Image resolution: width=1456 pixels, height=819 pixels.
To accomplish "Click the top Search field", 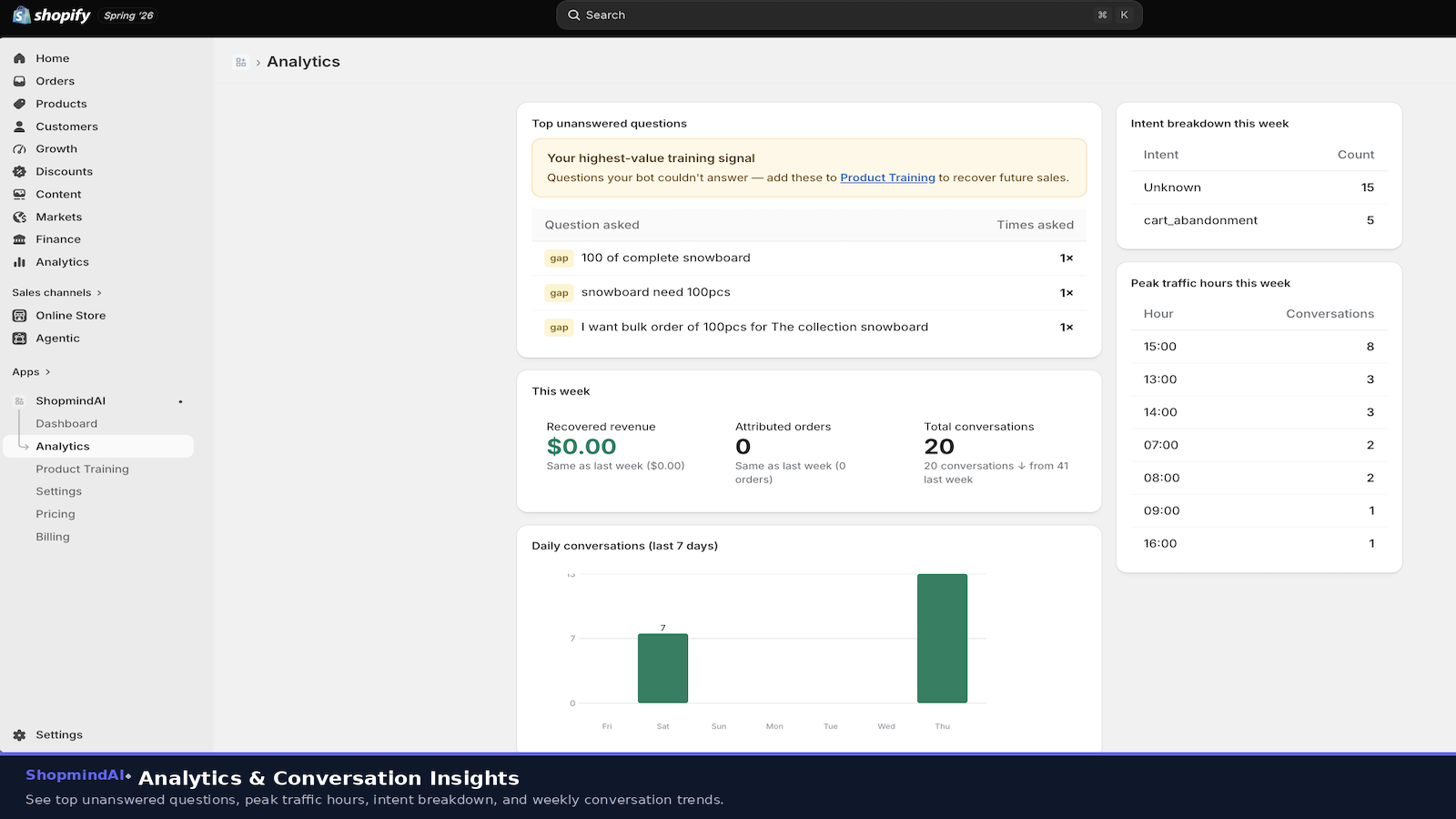I will point(849,15).
